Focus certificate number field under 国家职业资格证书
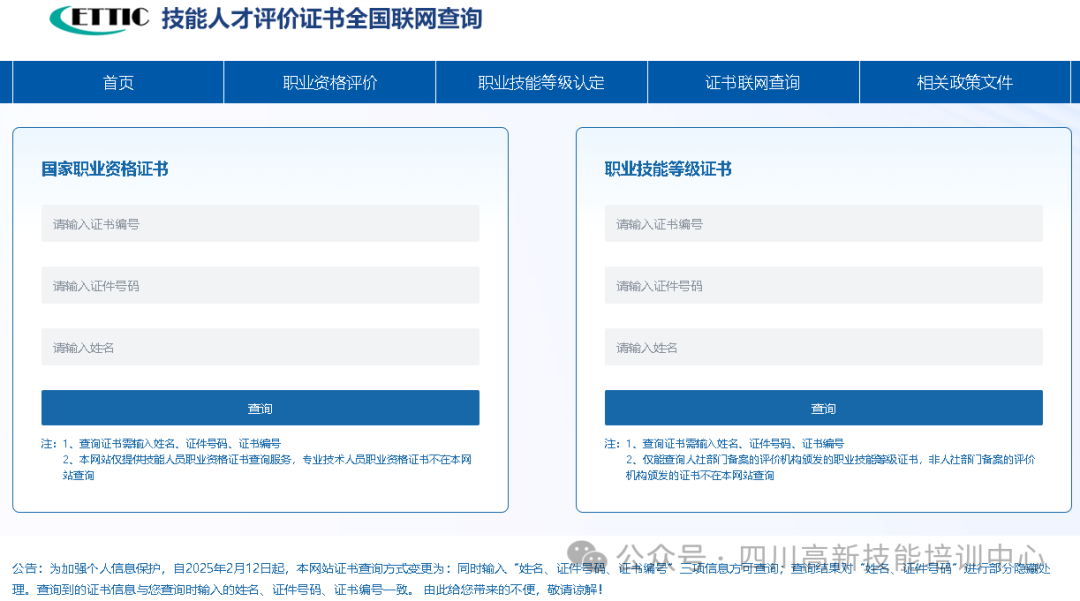This screenshot has width=1080, height=601. click(x=260, y=224)
